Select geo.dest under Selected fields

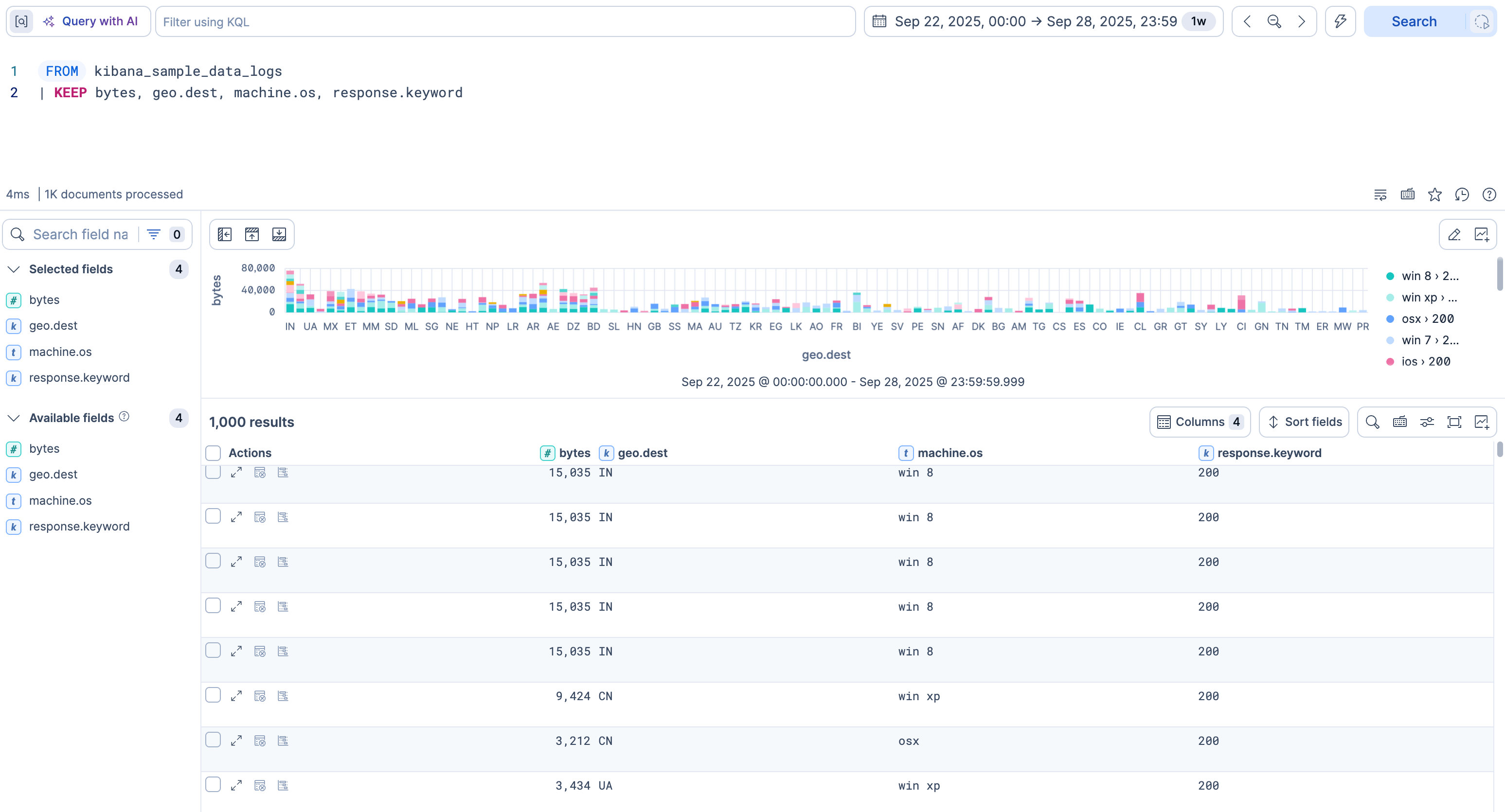[53, 326]
